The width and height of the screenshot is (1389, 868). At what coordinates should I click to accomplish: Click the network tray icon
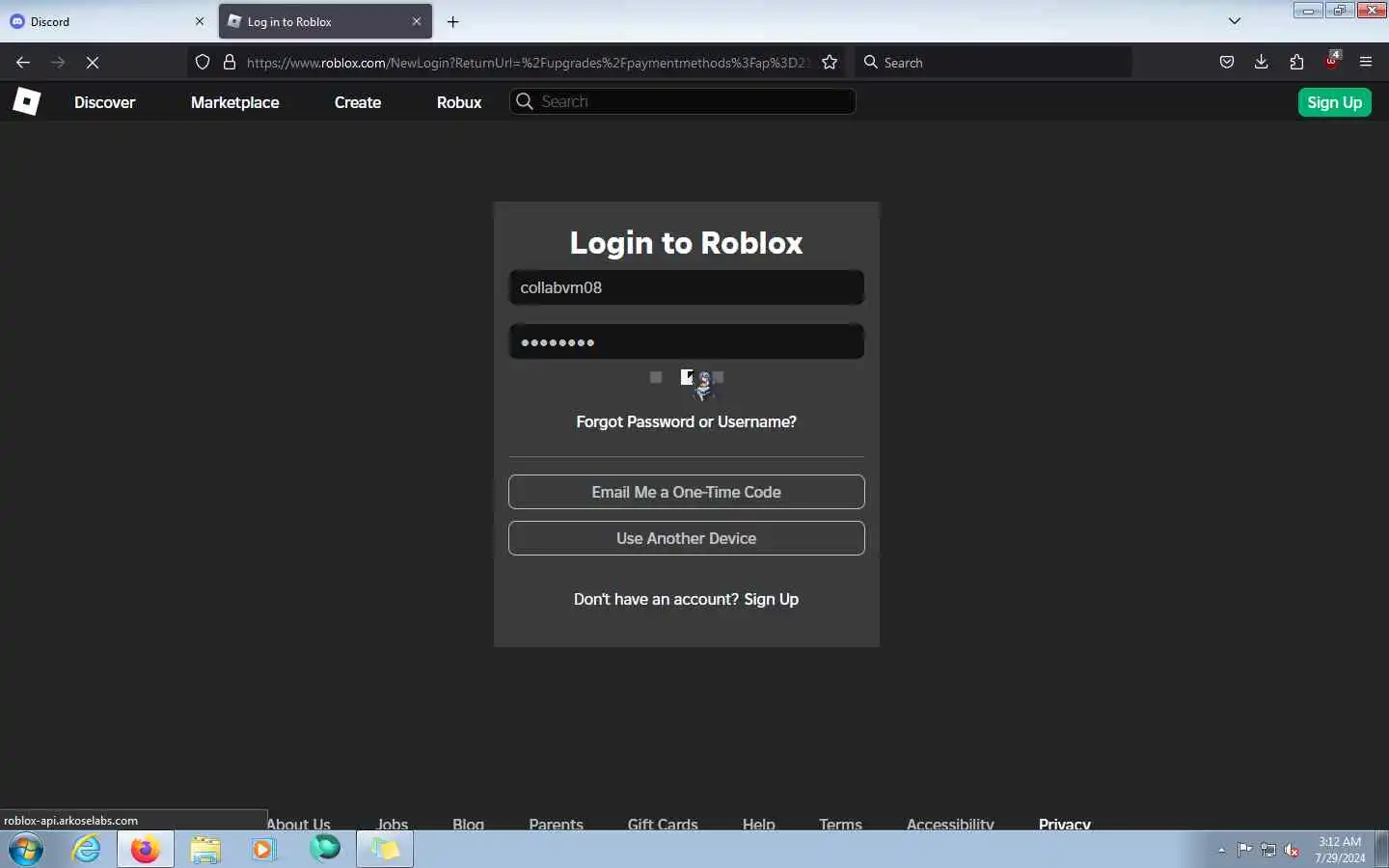(x=1268, y=850)
